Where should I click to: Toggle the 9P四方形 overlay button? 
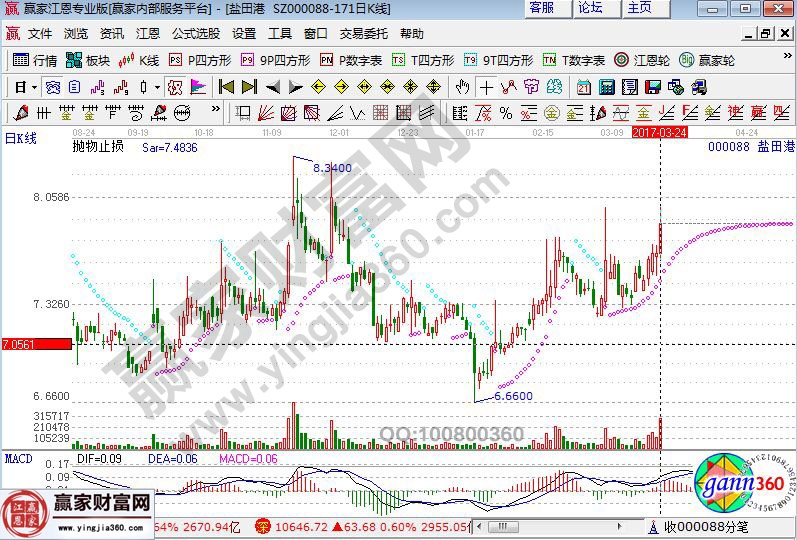point(275,60)
